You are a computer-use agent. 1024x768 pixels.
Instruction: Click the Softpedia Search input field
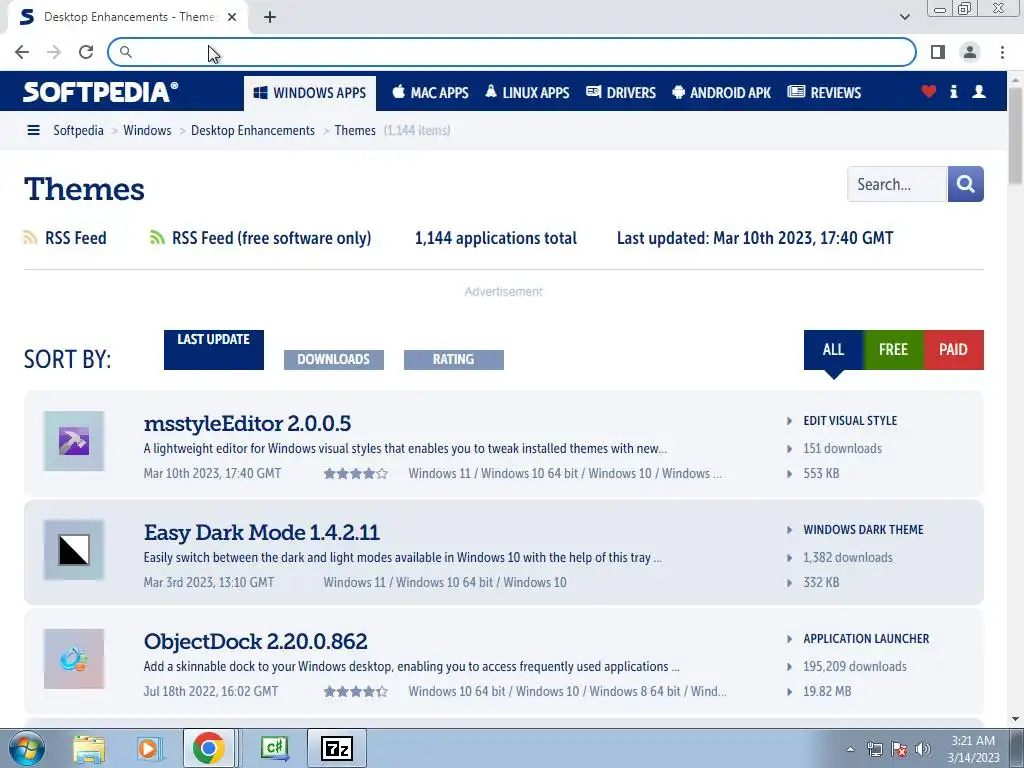[897, 184]
